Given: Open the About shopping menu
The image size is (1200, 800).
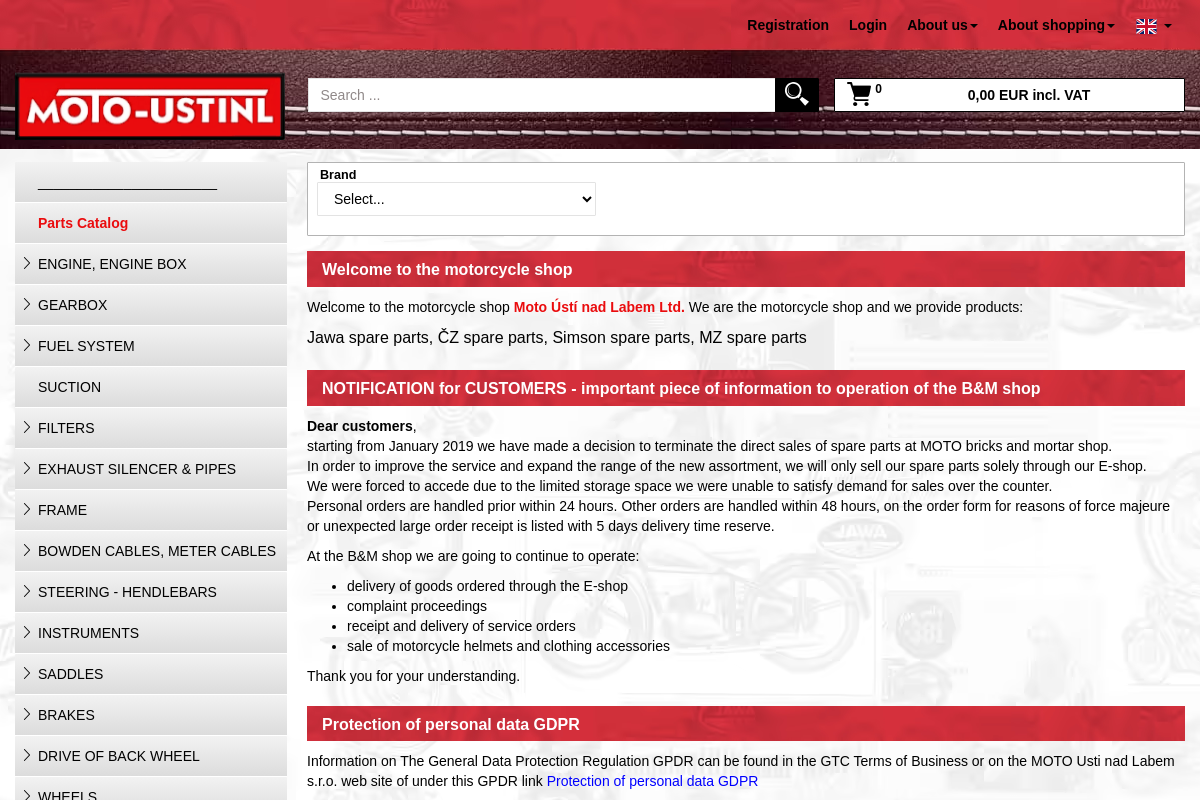Looking at the screenshot, I should pos(1056,25).
